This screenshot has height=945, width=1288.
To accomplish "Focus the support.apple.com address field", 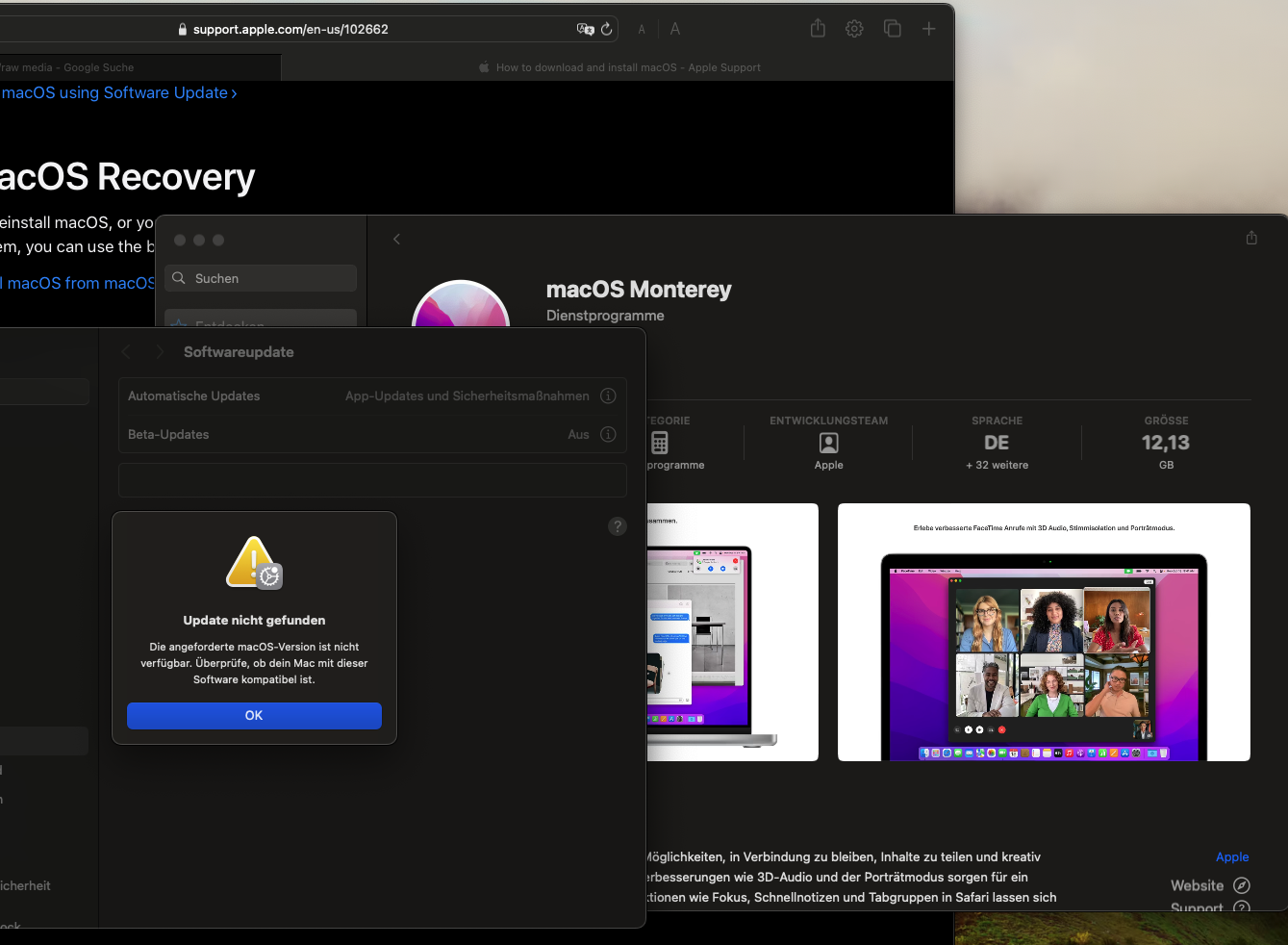I will [290, 29].
